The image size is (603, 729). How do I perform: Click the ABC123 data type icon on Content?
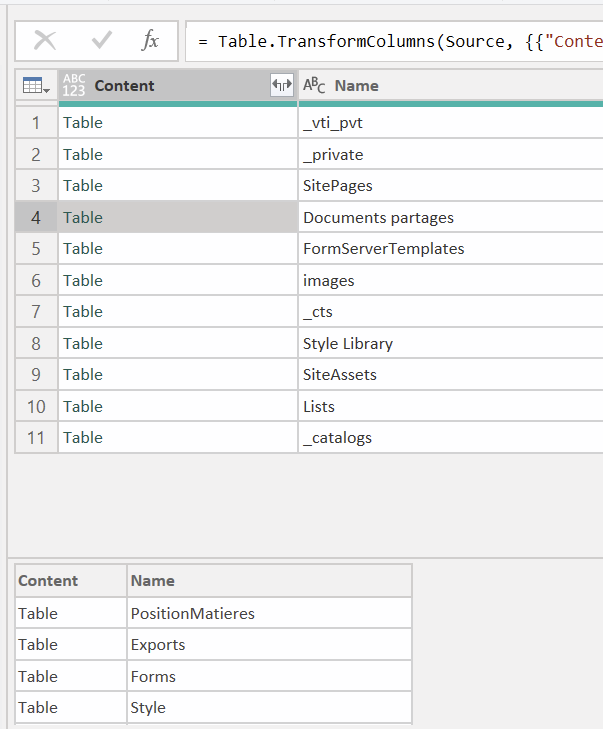click(x=74, y=86)
